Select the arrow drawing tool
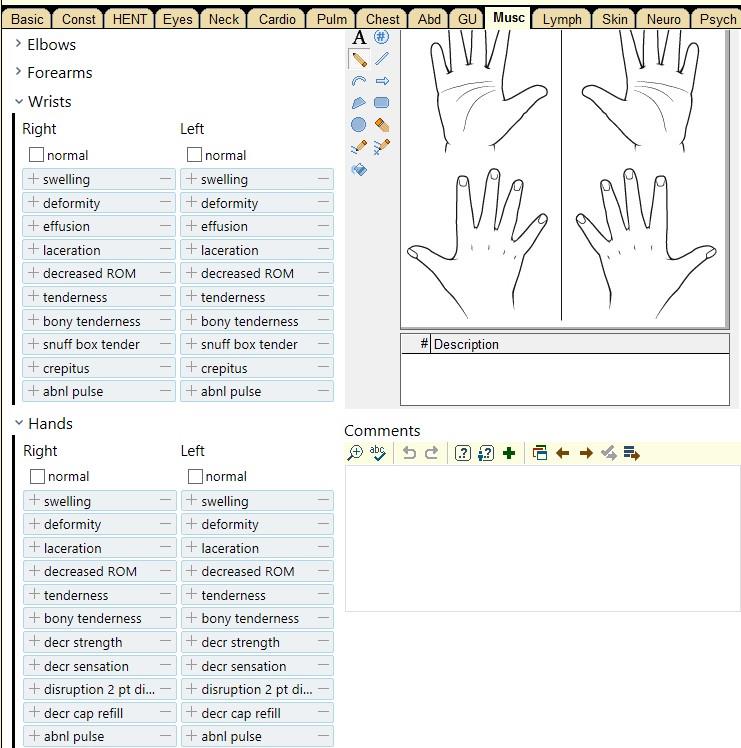Viewport: 741px width, 748px height. (x=381, y=82)
